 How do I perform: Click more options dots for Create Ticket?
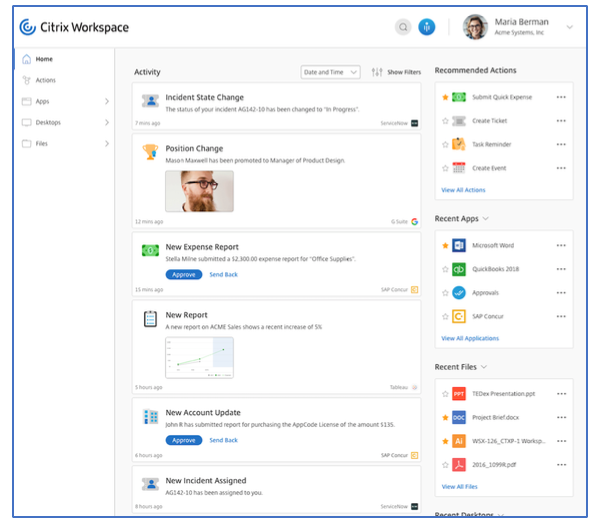[561, 121]
